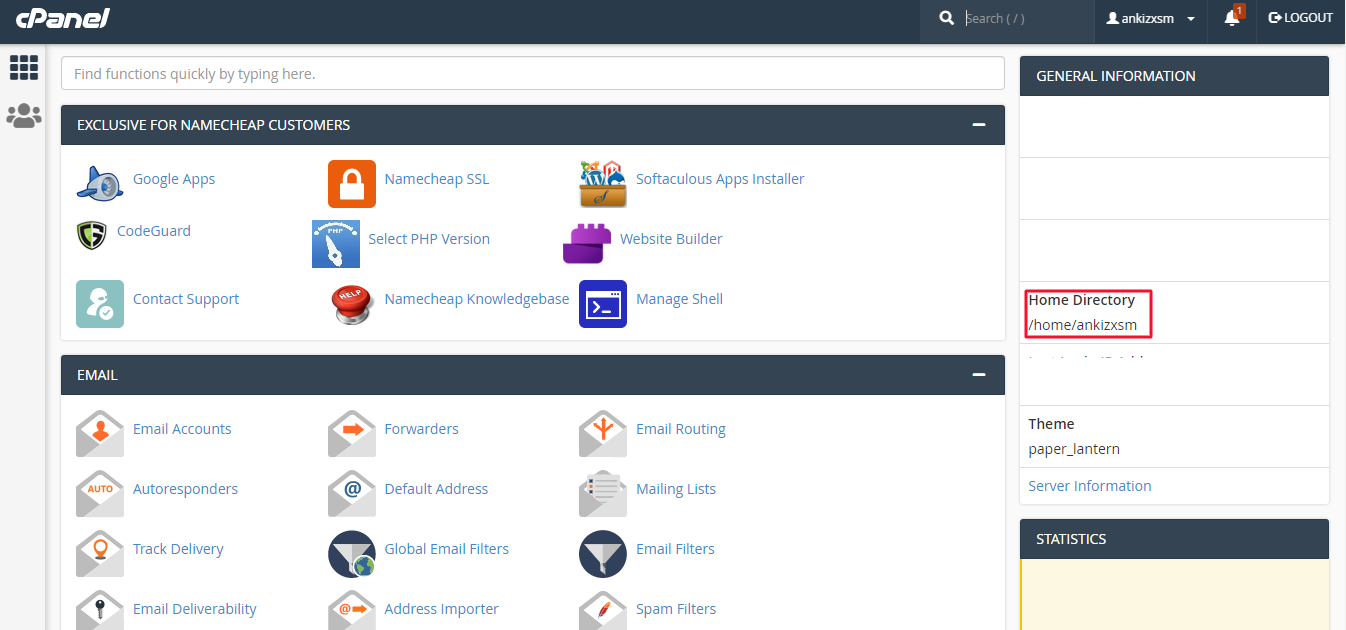Click the Google Apps text link
Screen dimensions: 1346x630
point(174,179)
